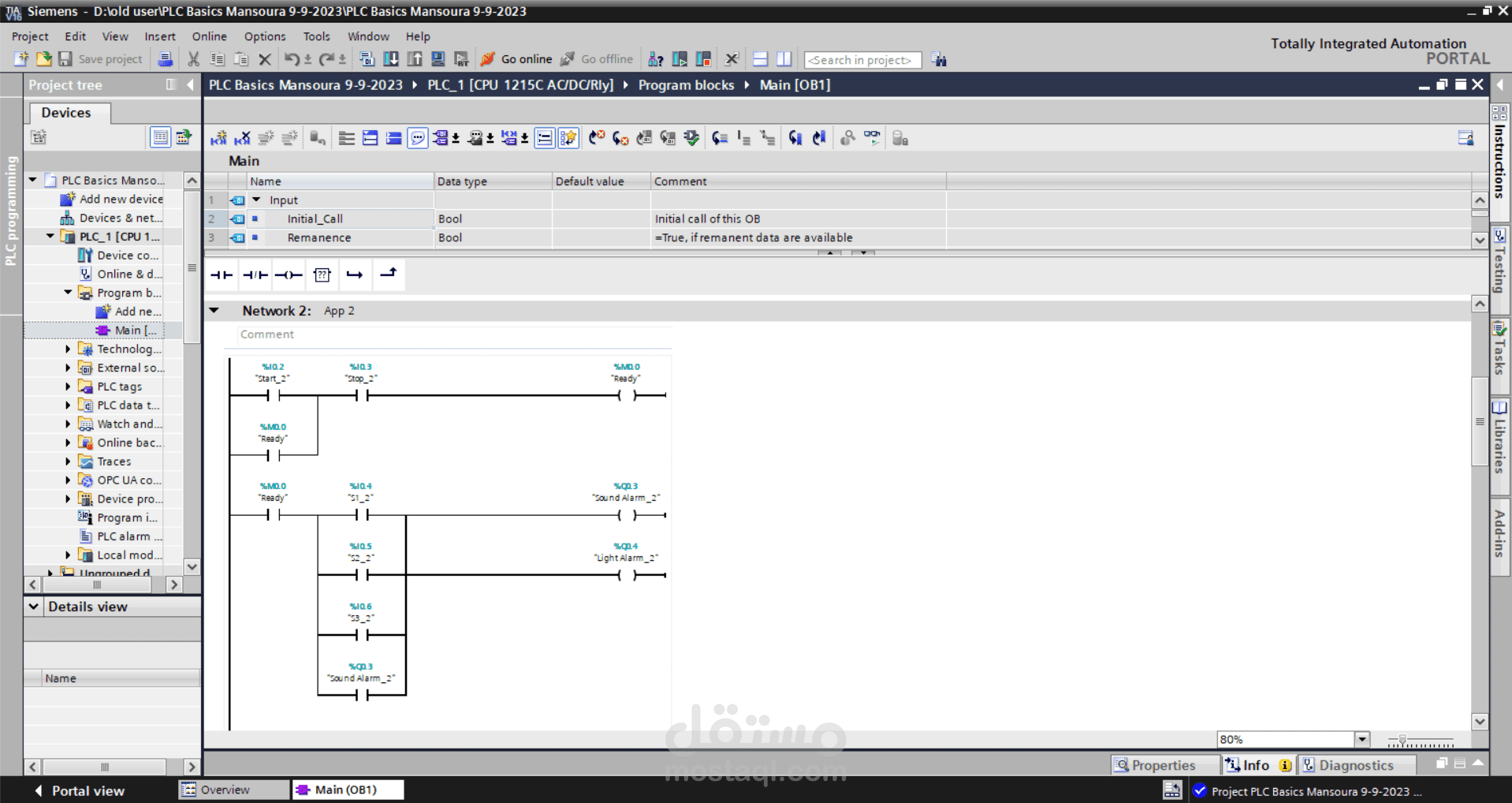Viewport: 1512px width, 803px height.
Task: Insert a normally closed contact
Action: 255,275
